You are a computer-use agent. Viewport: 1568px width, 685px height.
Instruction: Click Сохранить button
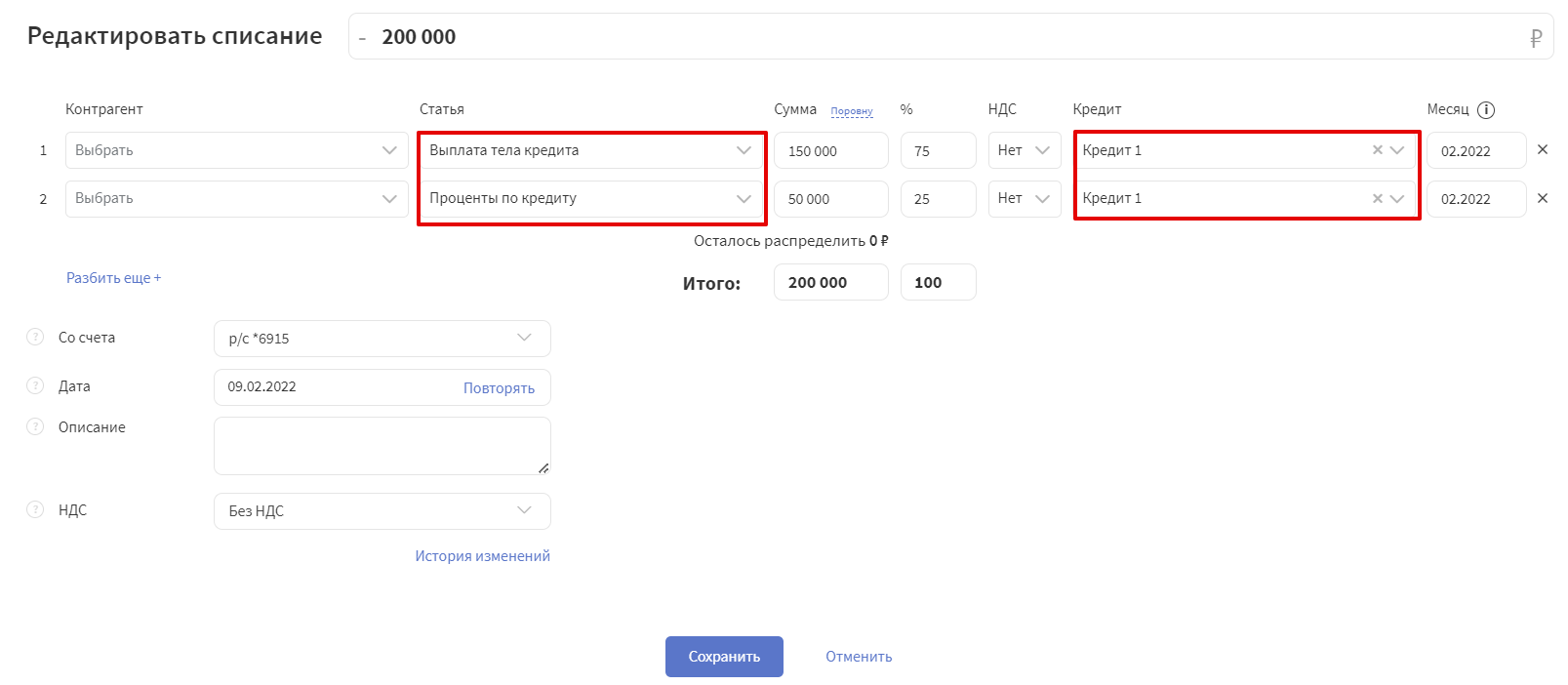[724, 657]
